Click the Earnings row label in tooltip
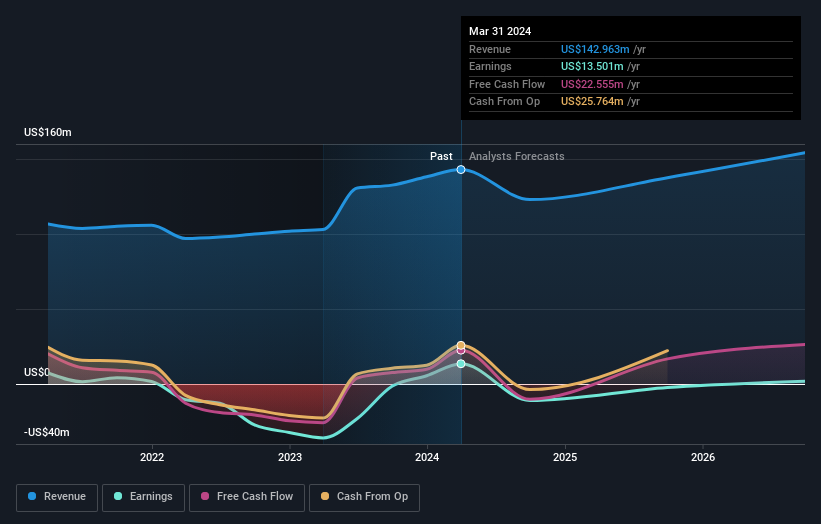The image size is (821, 524). pyautogui.click(x=490, y=66)
